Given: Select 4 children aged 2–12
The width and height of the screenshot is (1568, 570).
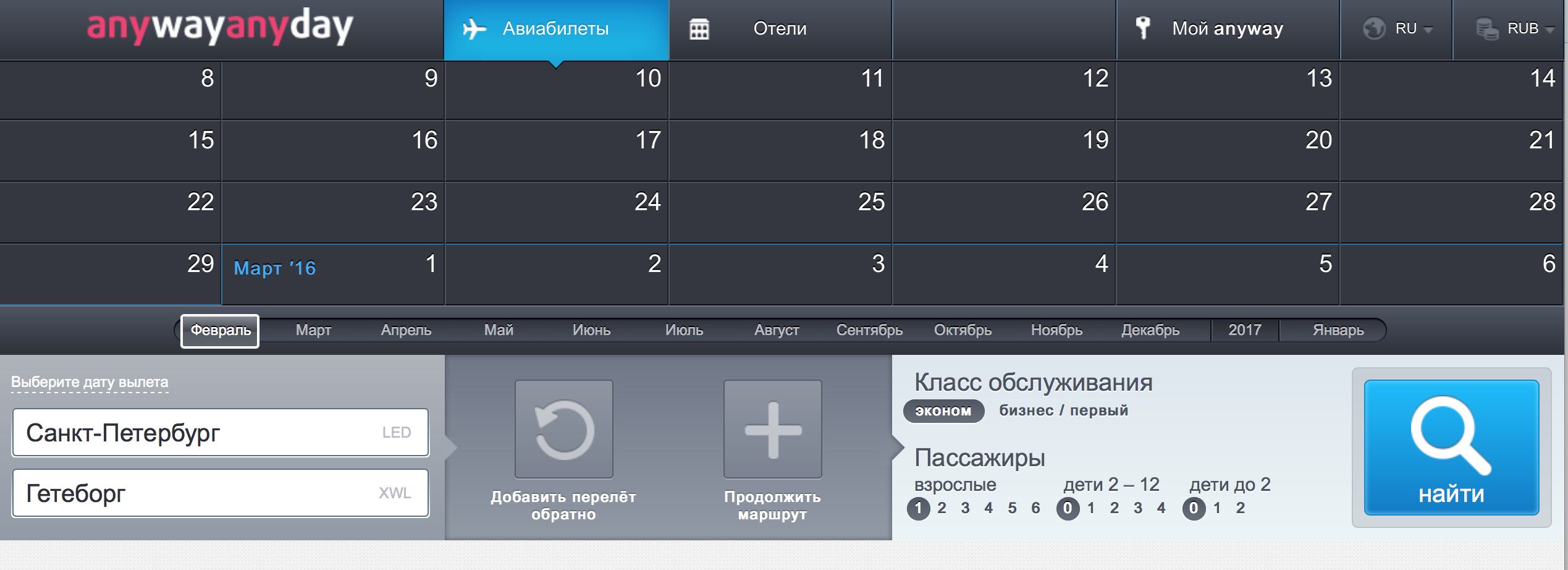Looking at the screenshot, I should (x=1161, y=508).
